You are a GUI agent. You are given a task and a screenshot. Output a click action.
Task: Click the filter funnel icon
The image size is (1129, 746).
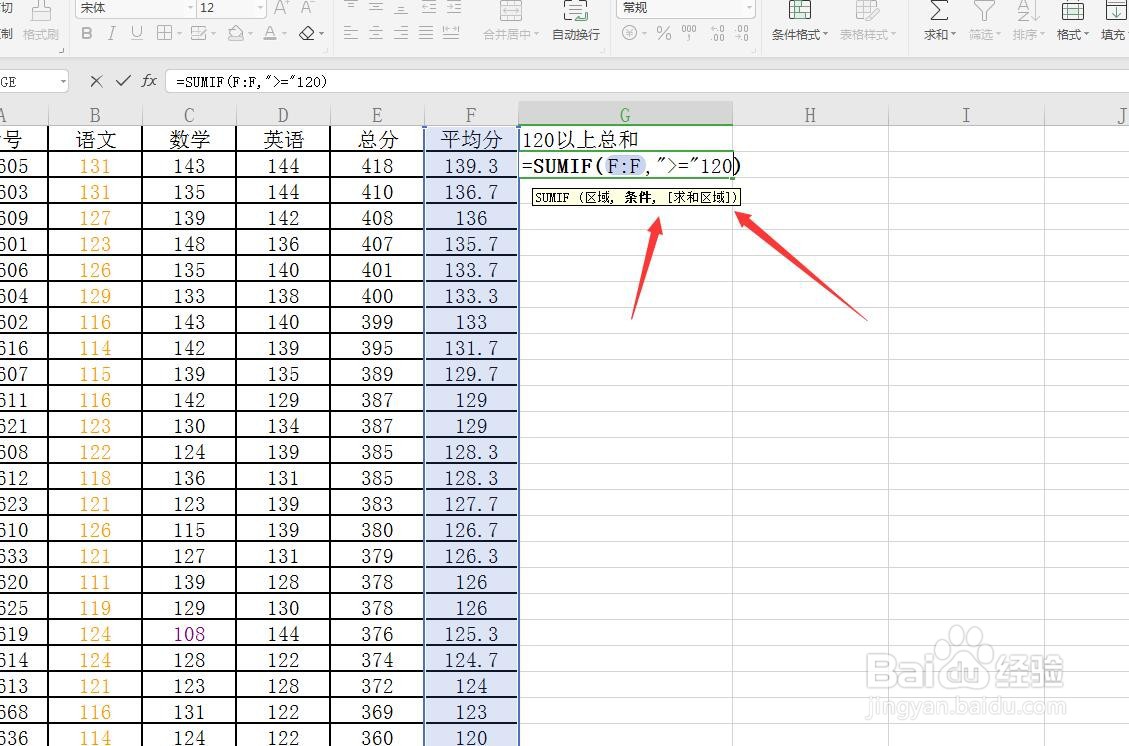coord(984,11)
